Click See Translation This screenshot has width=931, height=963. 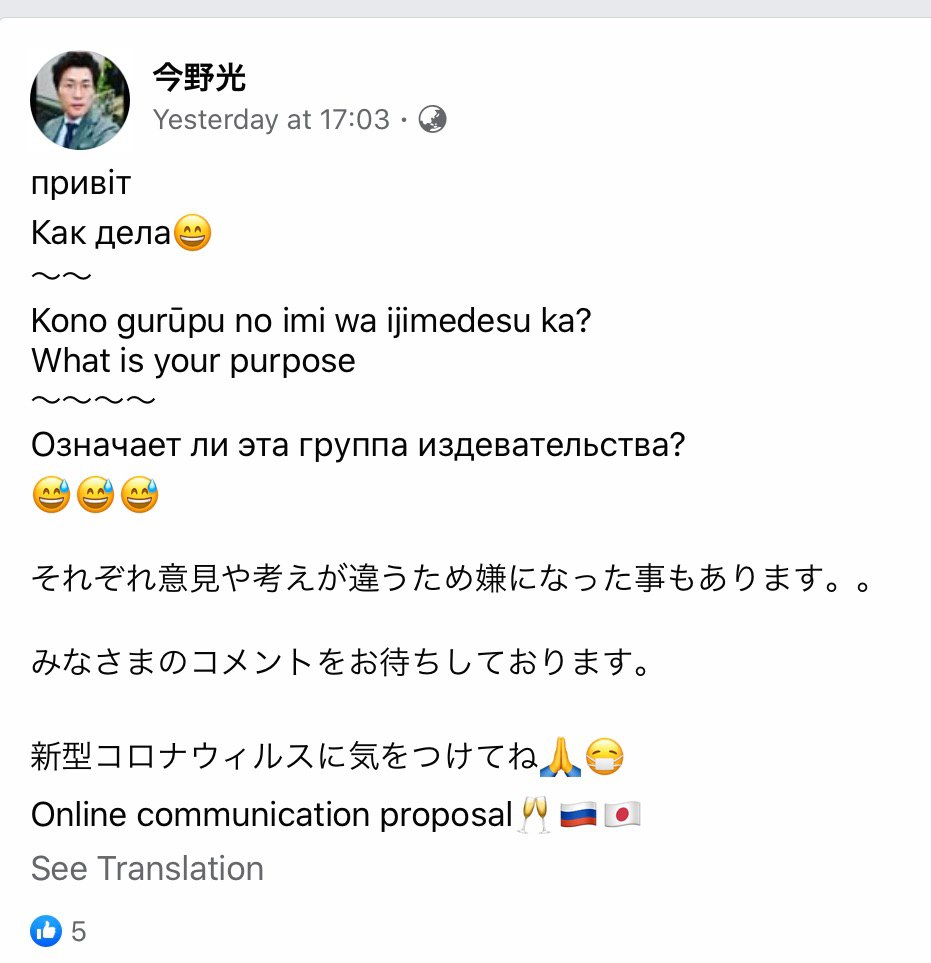point(147,868)
